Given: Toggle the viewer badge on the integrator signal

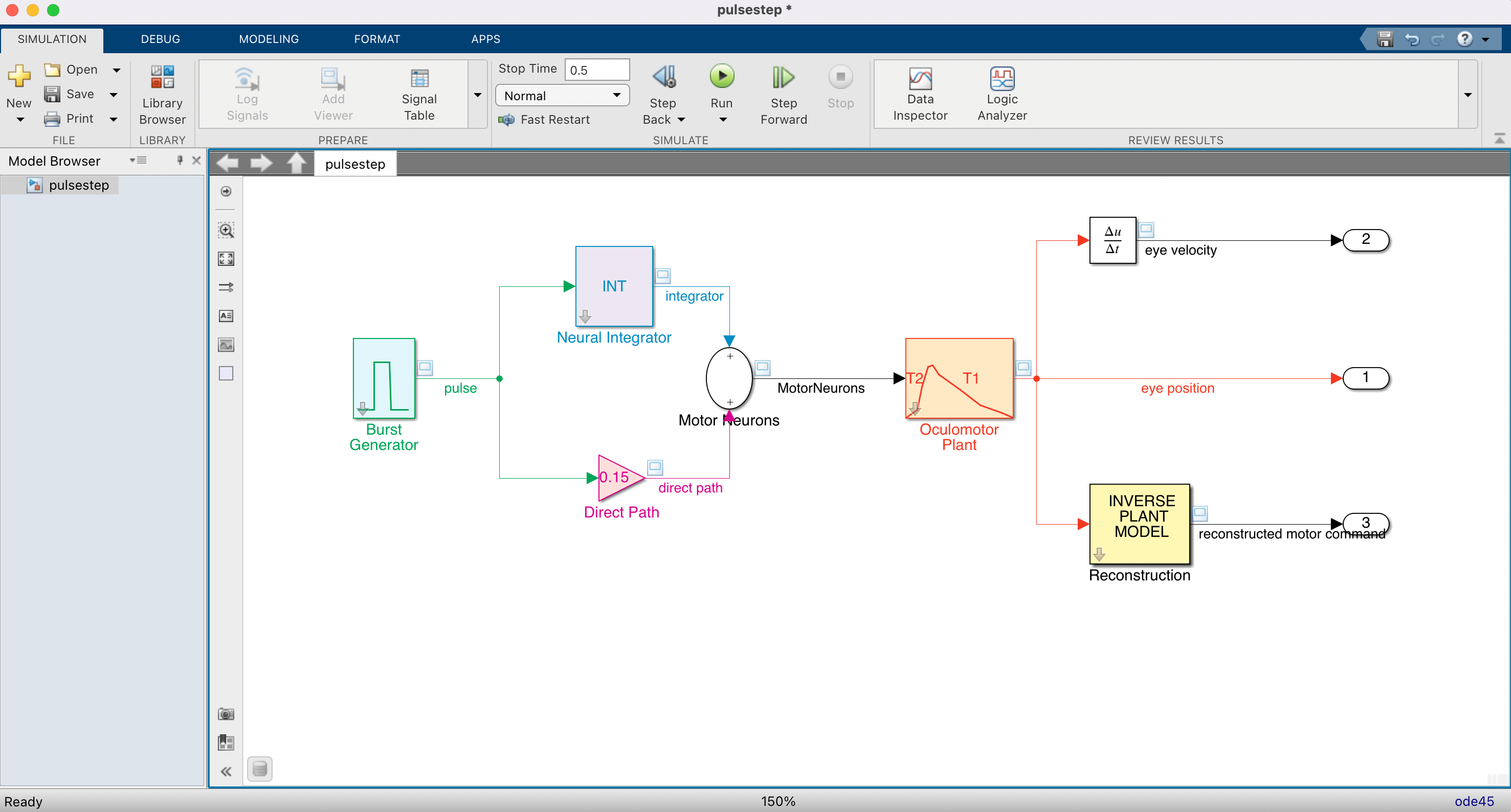Looking at the screenshot, I should coord(662,276).
